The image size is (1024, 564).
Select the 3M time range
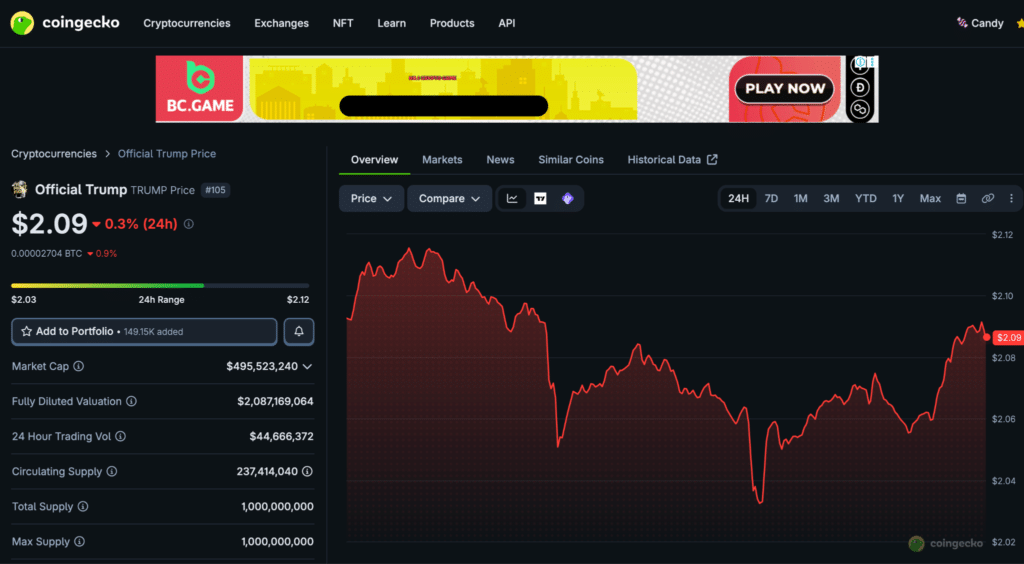click(831, 198)
